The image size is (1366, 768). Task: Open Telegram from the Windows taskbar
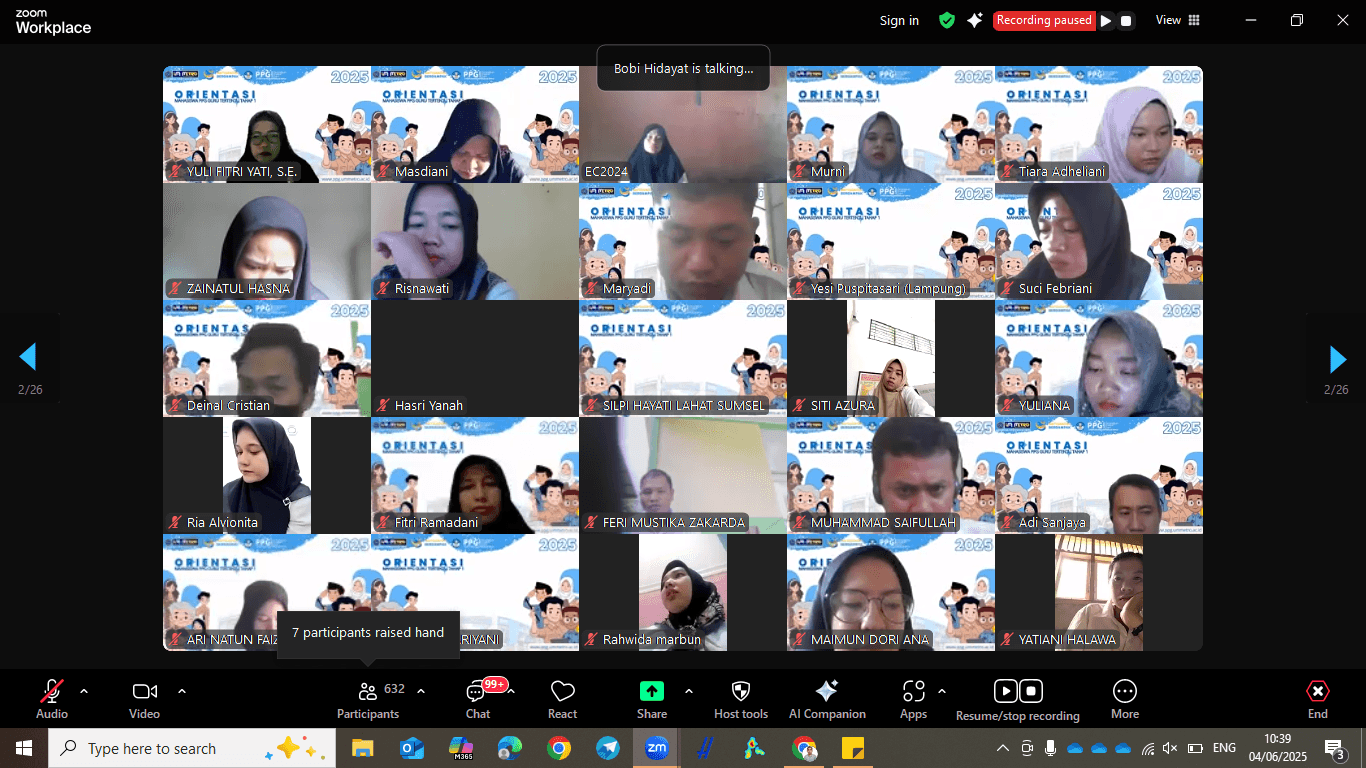(x=607, y=748)
